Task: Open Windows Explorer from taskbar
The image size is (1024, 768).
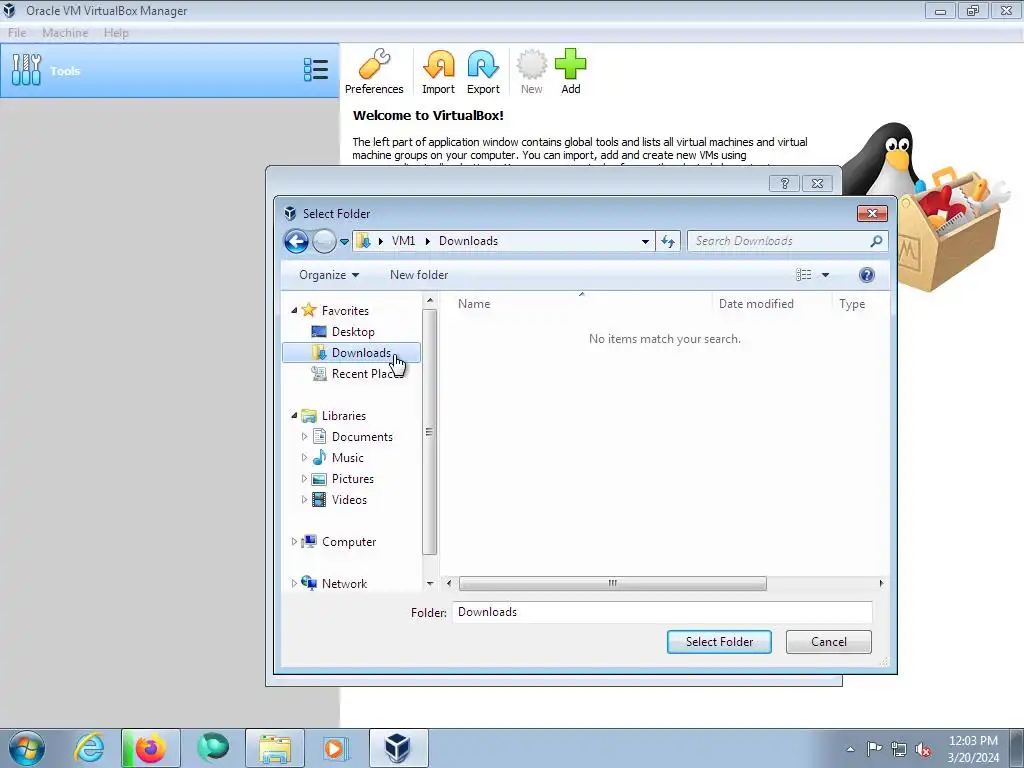Action: (x=275, y=748)
